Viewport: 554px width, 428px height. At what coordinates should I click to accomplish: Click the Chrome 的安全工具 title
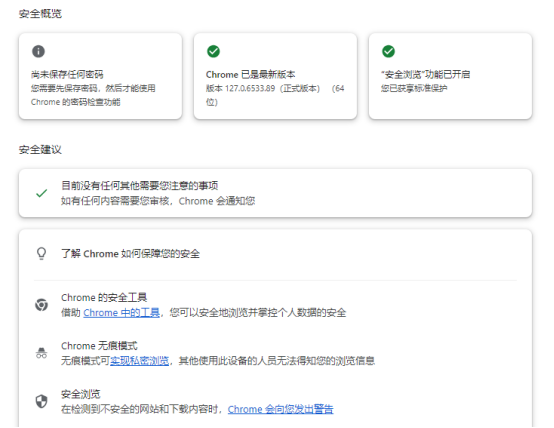click(104, 298)
